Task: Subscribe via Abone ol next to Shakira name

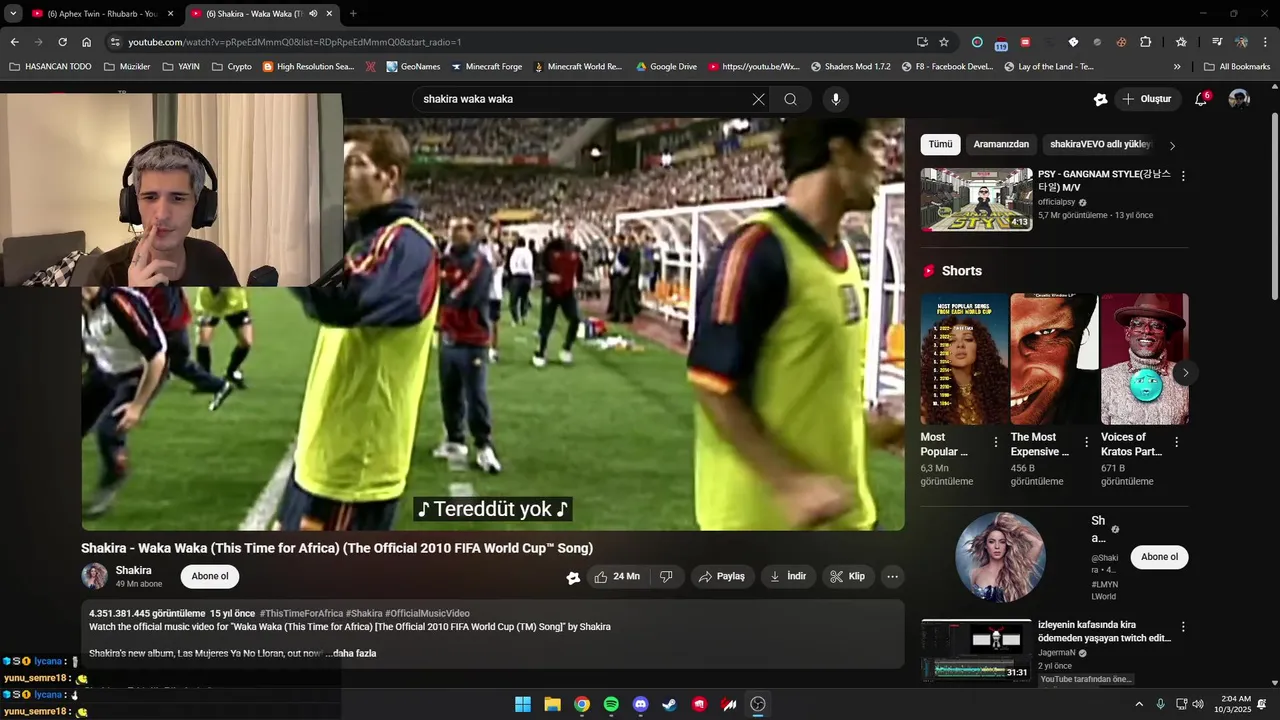Action: pos(210,576)
